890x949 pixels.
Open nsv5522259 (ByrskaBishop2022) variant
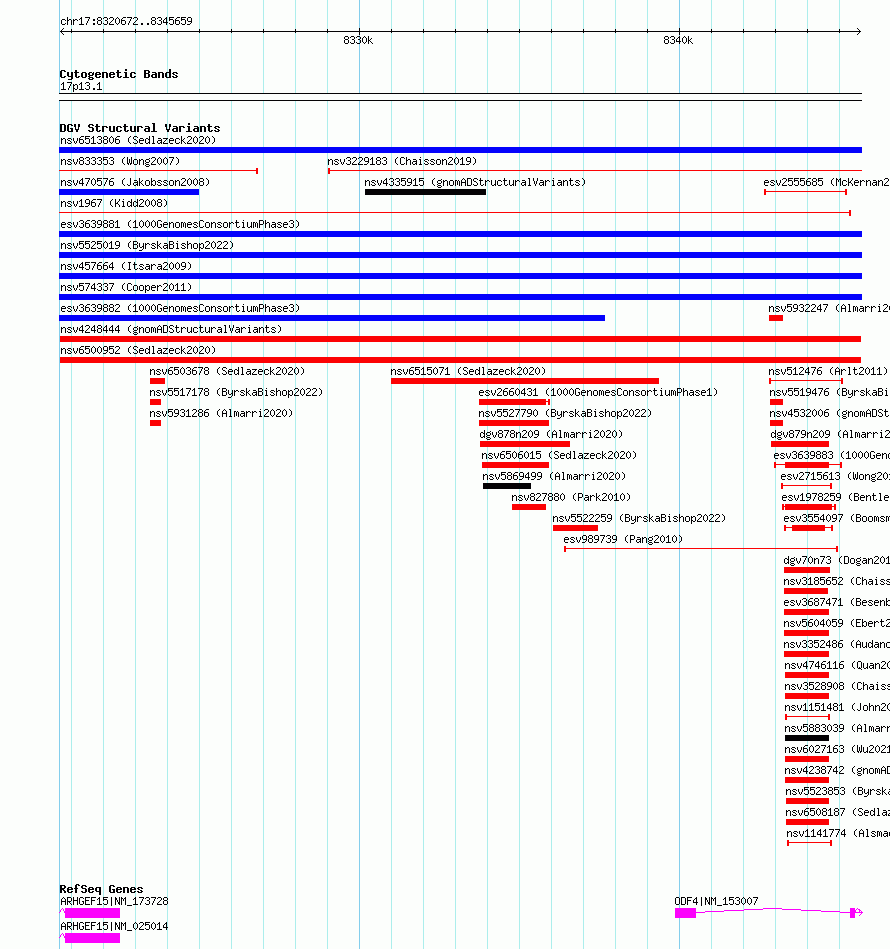639,518
